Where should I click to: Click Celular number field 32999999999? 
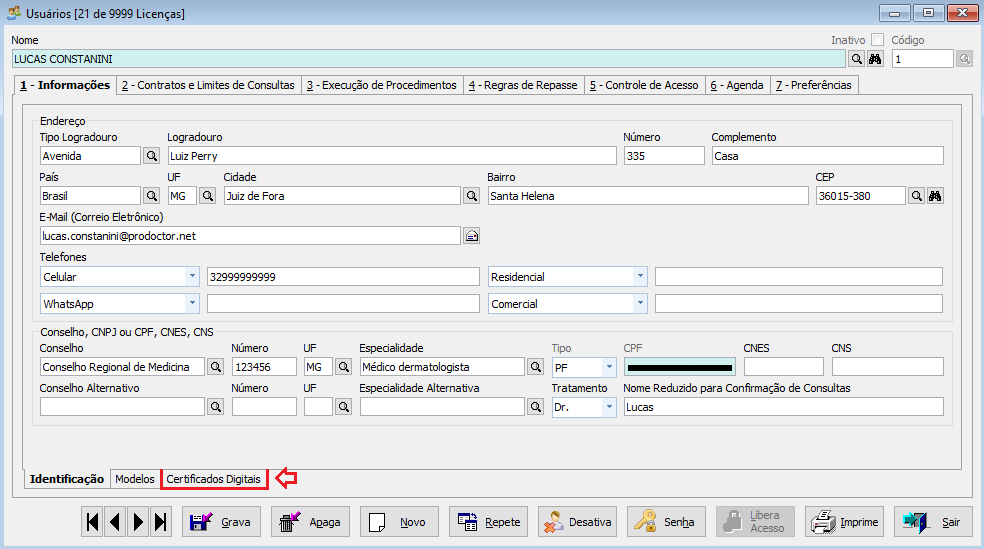tap(343, 277)
